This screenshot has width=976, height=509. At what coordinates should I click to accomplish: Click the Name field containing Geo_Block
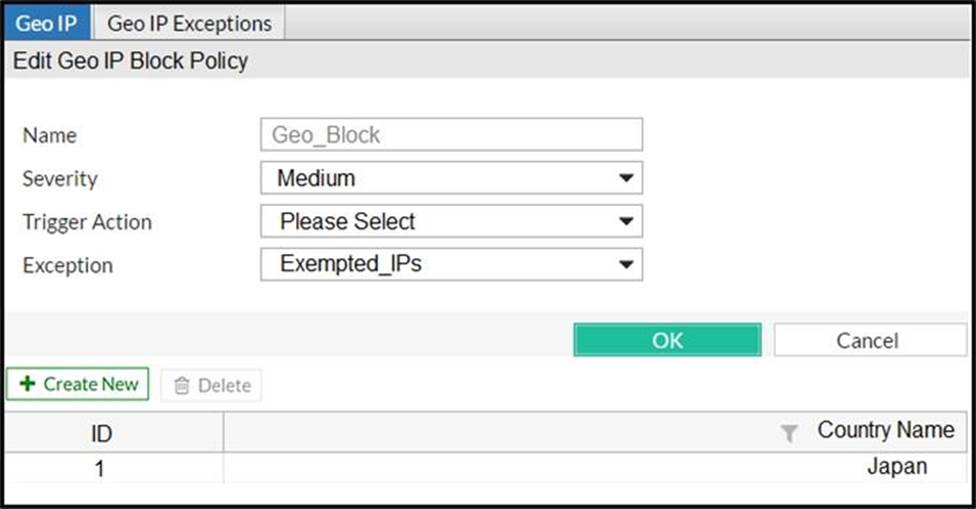451,135
